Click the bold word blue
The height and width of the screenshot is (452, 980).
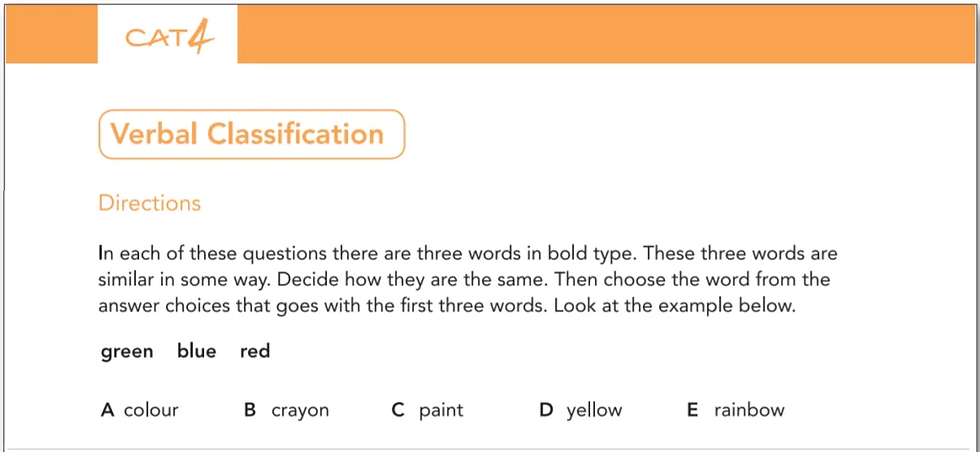[x=196, y=352]
